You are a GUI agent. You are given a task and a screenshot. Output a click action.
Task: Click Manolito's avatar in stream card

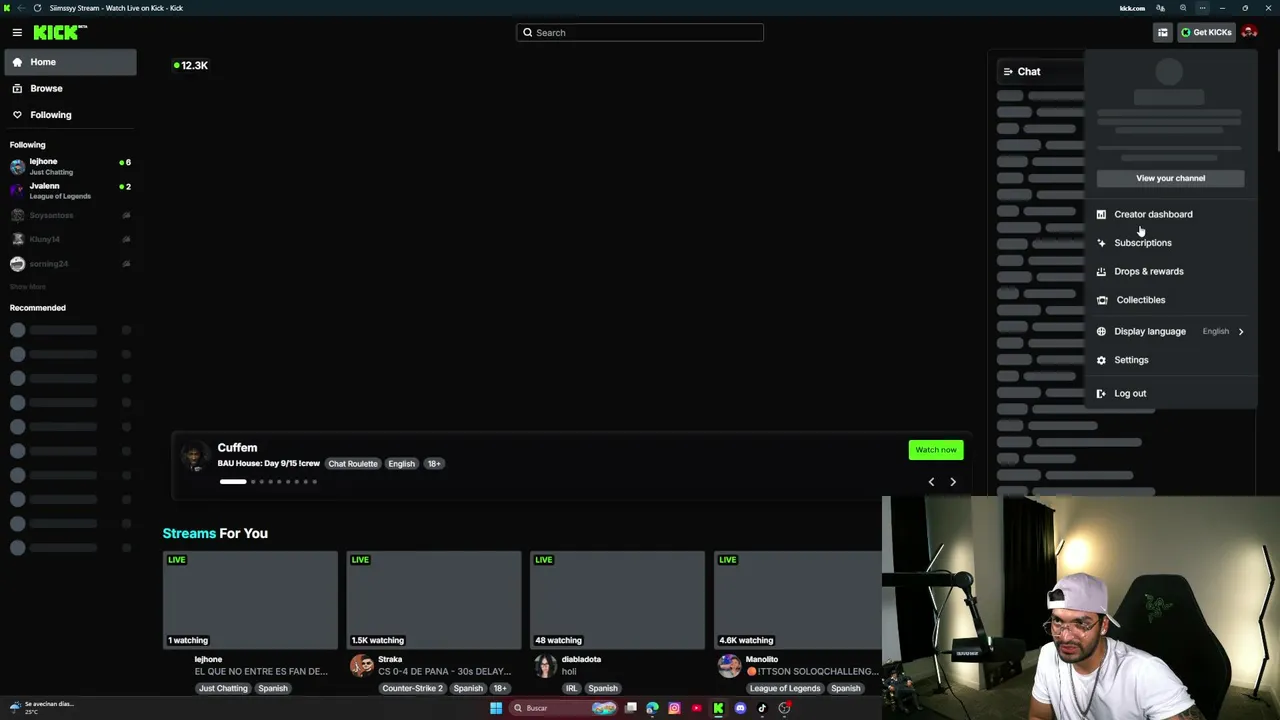[729, 666]
